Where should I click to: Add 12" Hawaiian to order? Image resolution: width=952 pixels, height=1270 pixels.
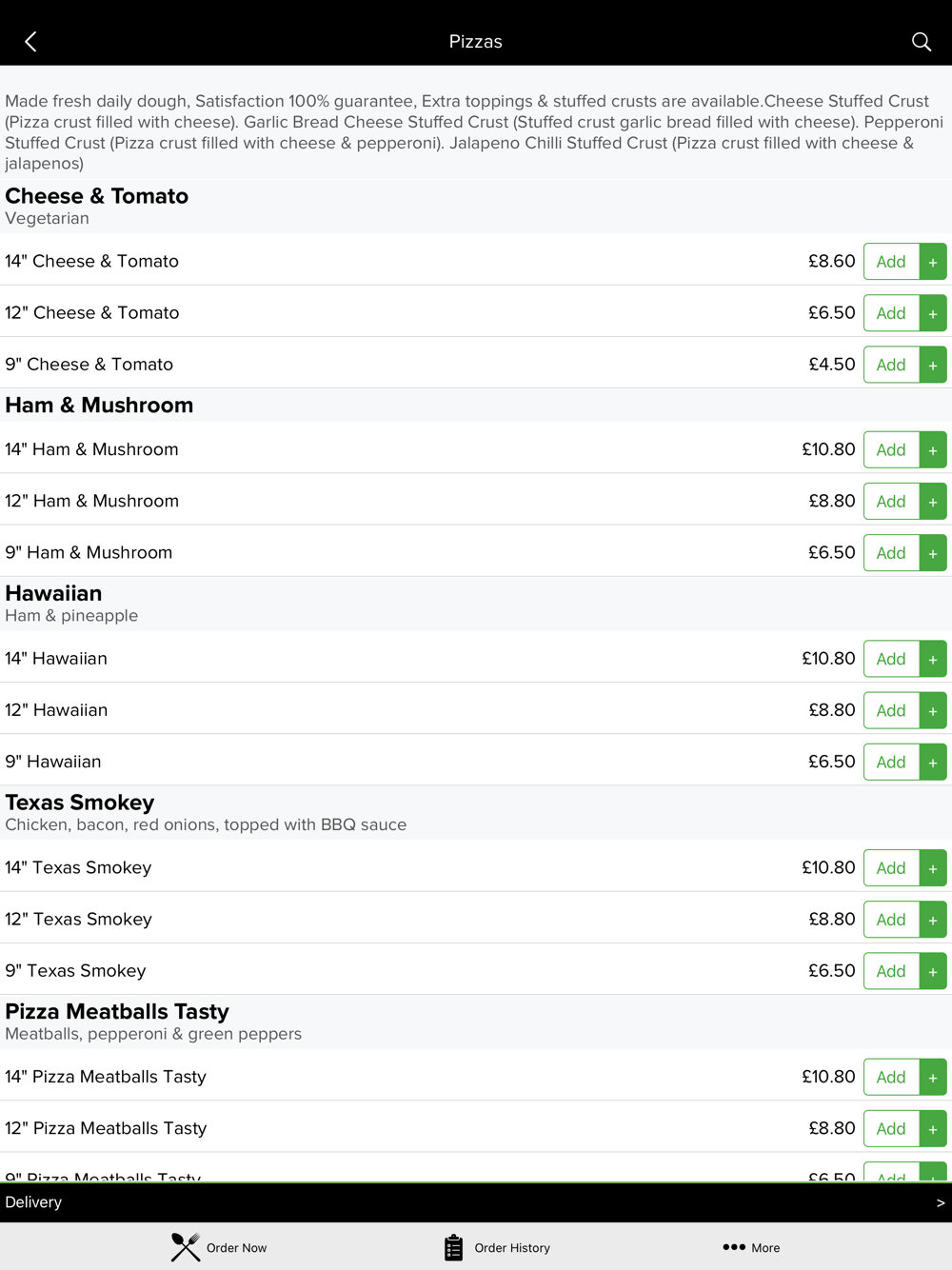click(891, 710)
